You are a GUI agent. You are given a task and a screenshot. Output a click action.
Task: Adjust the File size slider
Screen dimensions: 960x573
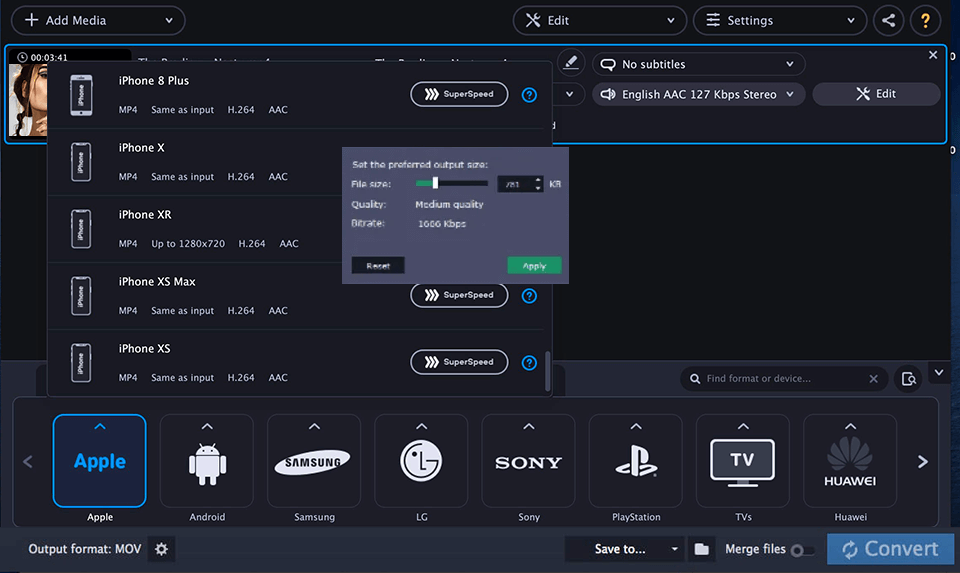click(x=435, y=183)
